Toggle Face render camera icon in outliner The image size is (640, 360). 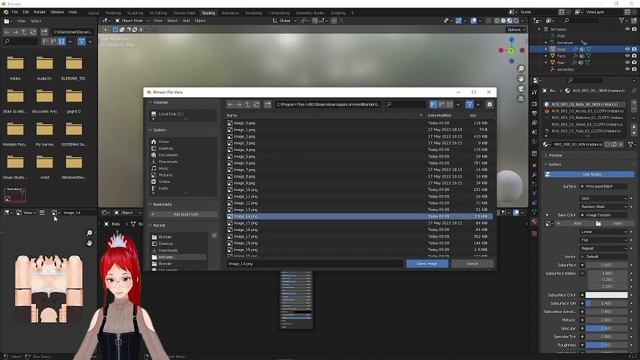coord(634,56)
